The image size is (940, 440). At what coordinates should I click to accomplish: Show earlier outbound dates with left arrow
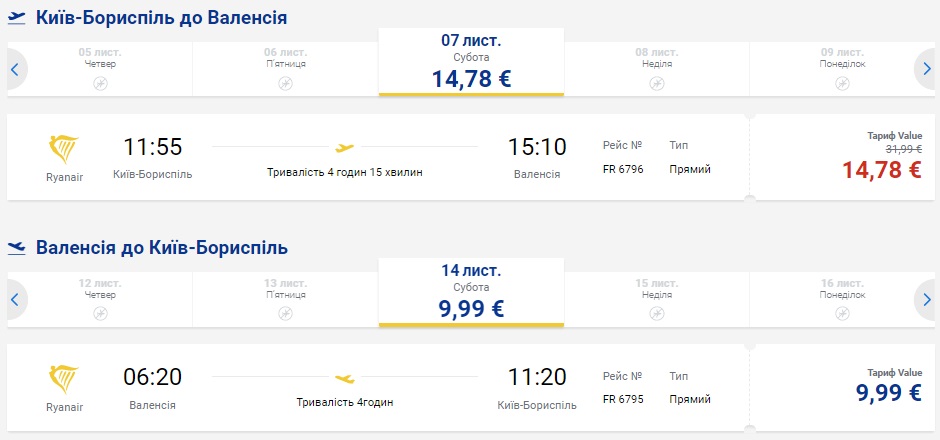click(15, 69)
